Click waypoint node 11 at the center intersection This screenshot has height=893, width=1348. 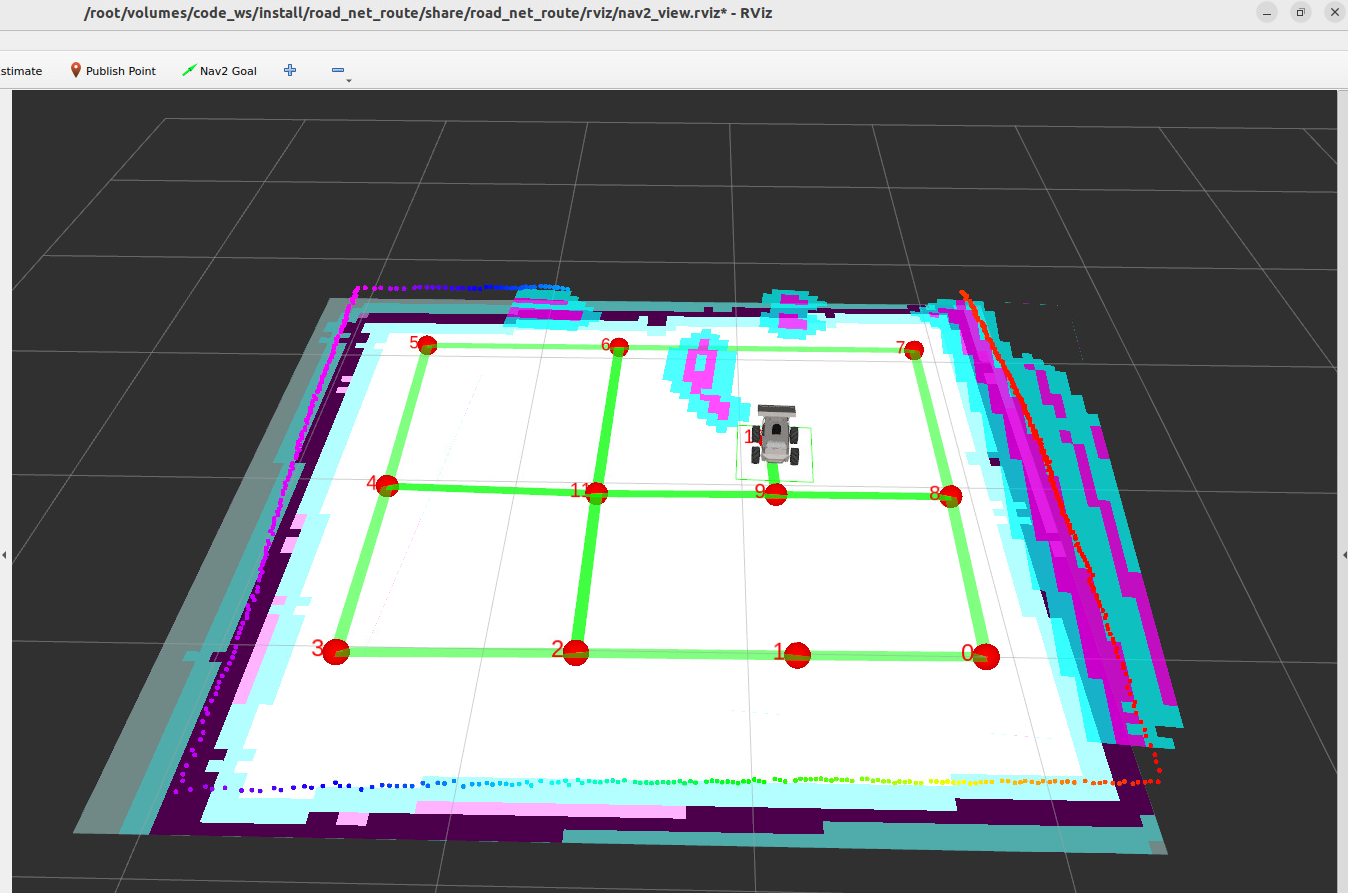point(596,493)
